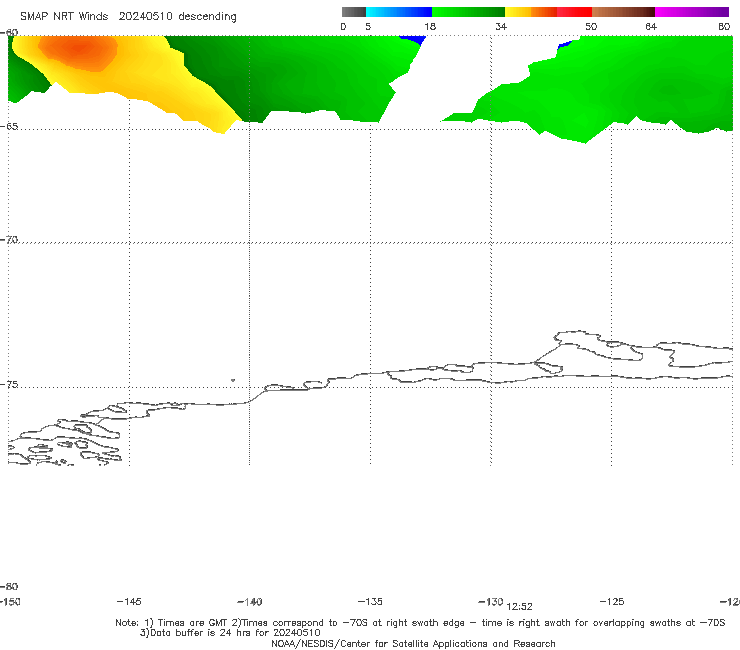Screen dimensions: 740x650
Task: Click the small blue low-wind patch near -133
Action: point(412,40)
